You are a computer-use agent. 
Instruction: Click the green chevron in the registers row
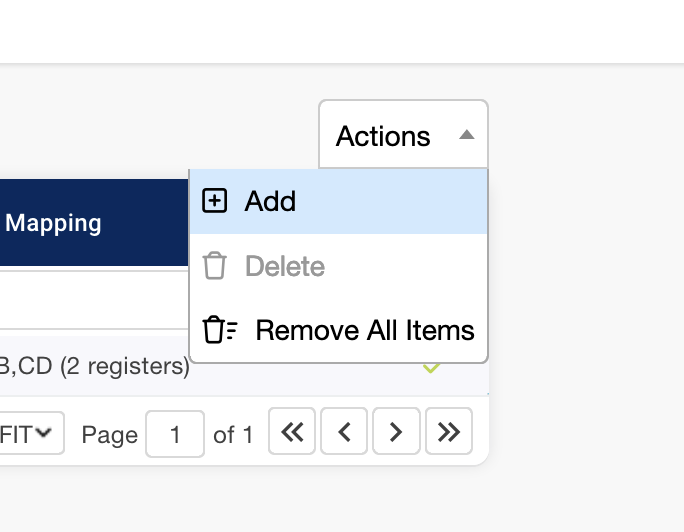431,369
